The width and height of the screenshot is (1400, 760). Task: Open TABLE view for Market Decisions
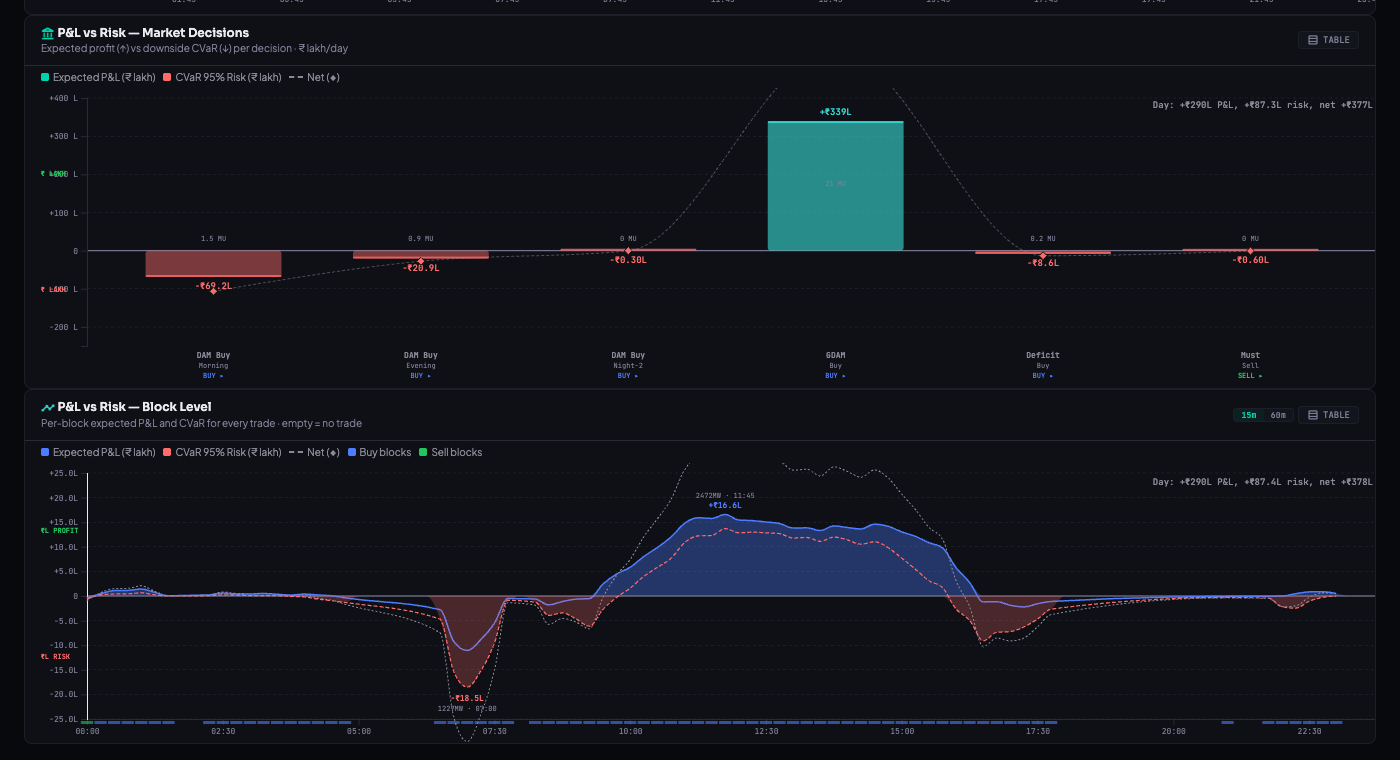1328,40
